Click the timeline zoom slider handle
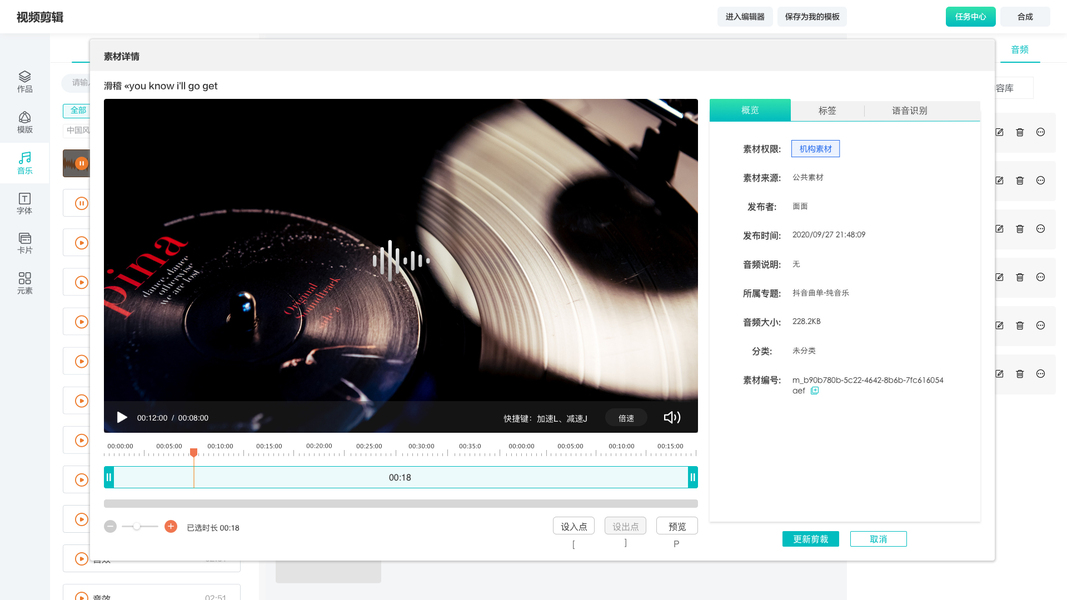The height and width of the screenshot is (600, 1067). pos(137,527)
